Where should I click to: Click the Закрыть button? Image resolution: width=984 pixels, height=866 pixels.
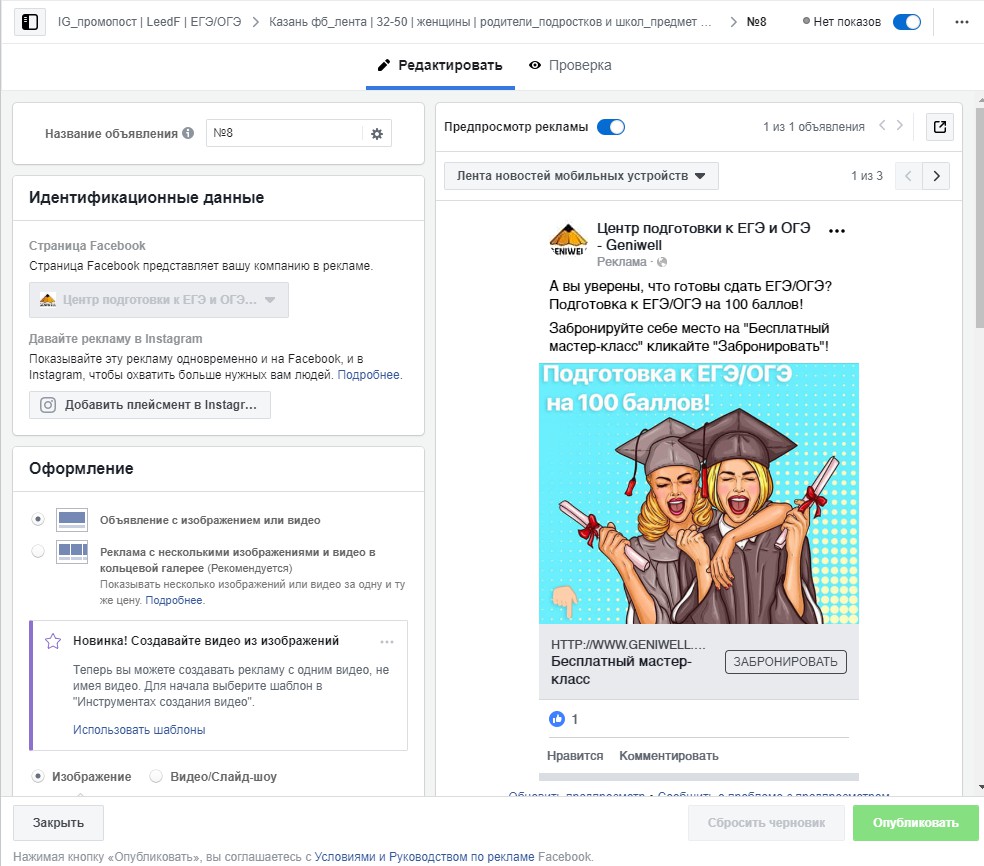(58, 823)
